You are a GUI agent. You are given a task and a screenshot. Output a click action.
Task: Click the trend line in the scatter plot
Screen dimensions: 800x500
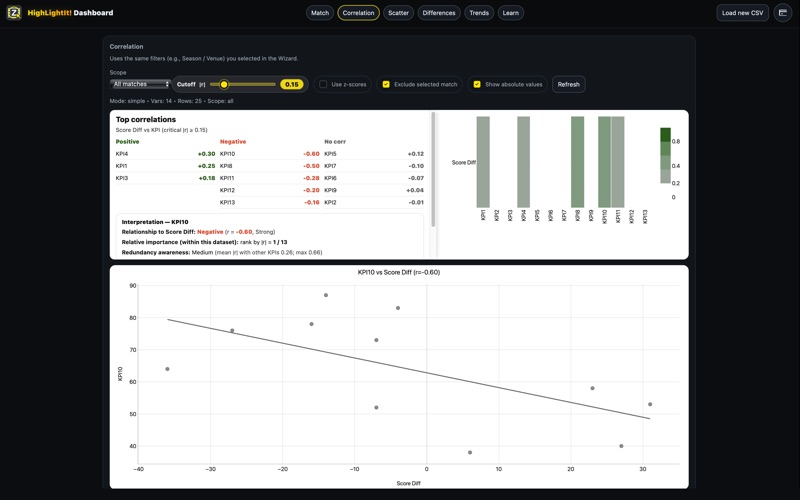(408, 369)
